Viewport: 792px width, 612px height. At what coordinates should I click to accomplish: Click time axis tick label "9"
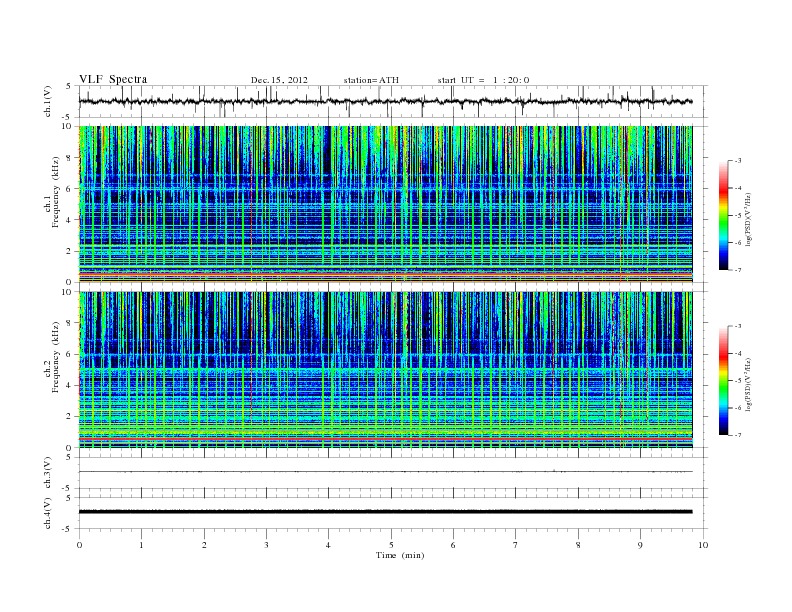click(640, 545)
